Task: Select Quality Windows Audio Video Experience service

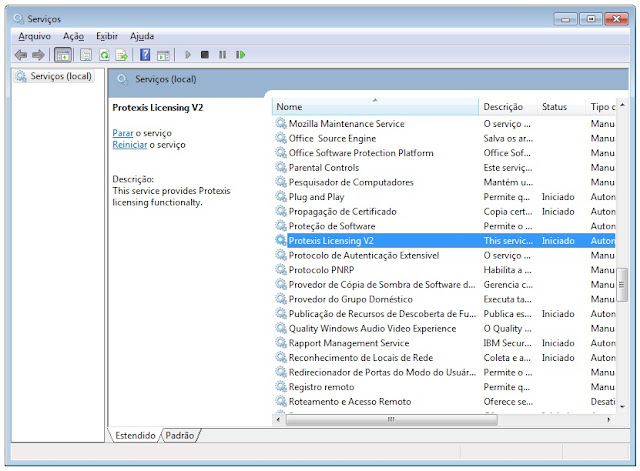Action: click(x=444, y=328)
